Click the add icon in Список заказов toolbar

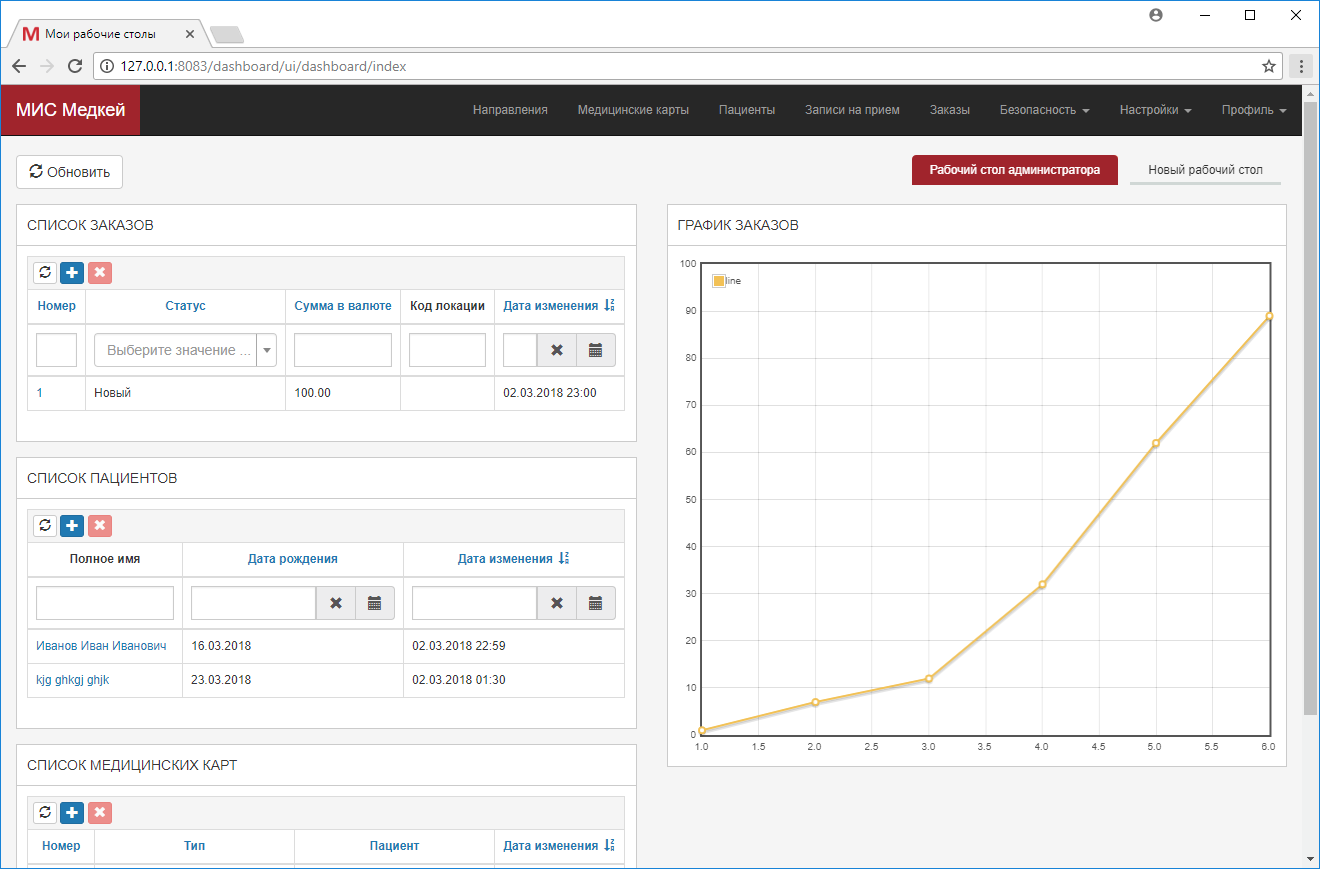71,272
